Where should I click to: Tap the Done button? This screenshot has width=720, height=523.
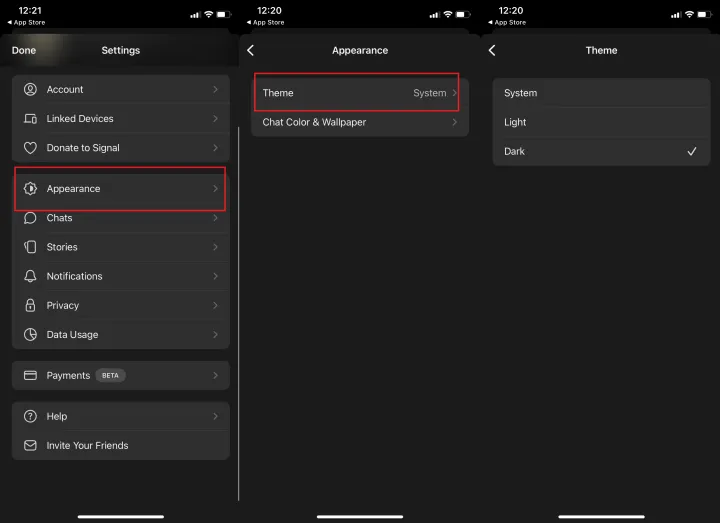click(x=24, y=50)
